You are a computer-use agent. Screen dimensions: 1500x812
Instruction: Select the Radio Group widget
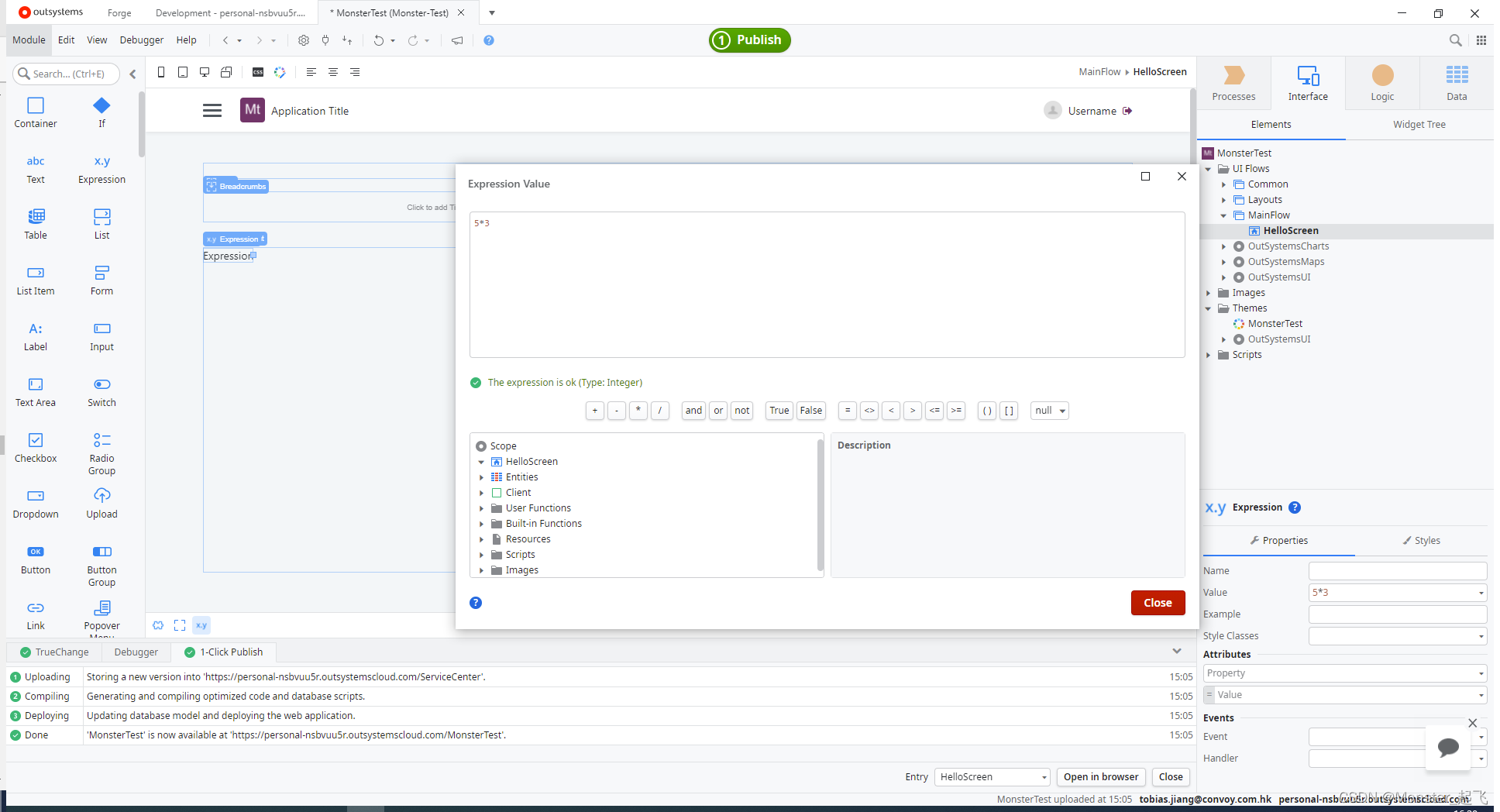101,454
